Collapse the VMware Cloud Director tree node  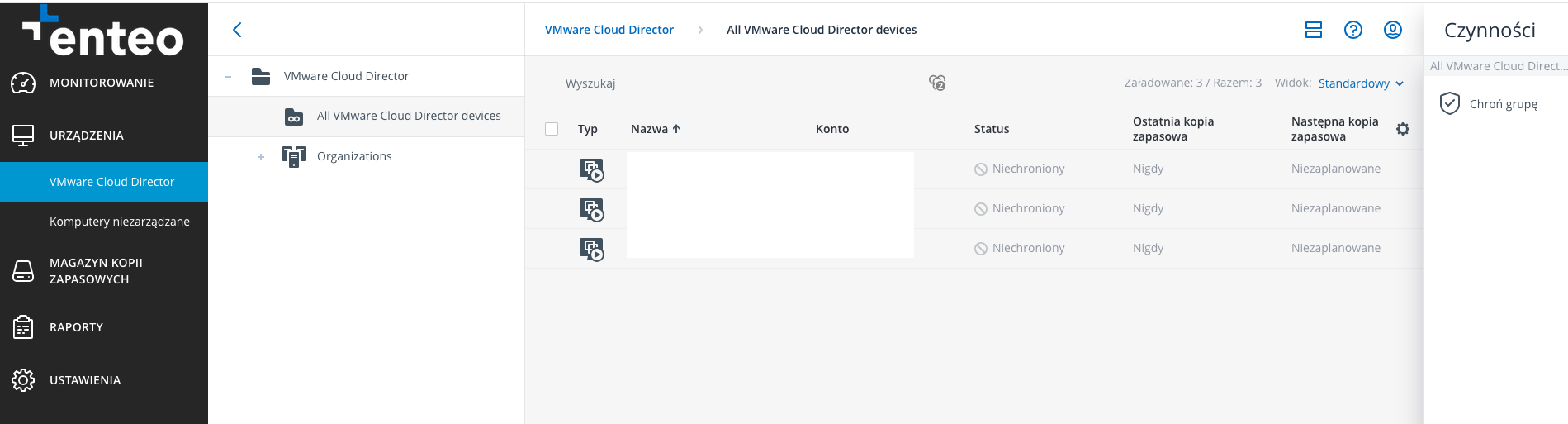click(x=228, y=77)
